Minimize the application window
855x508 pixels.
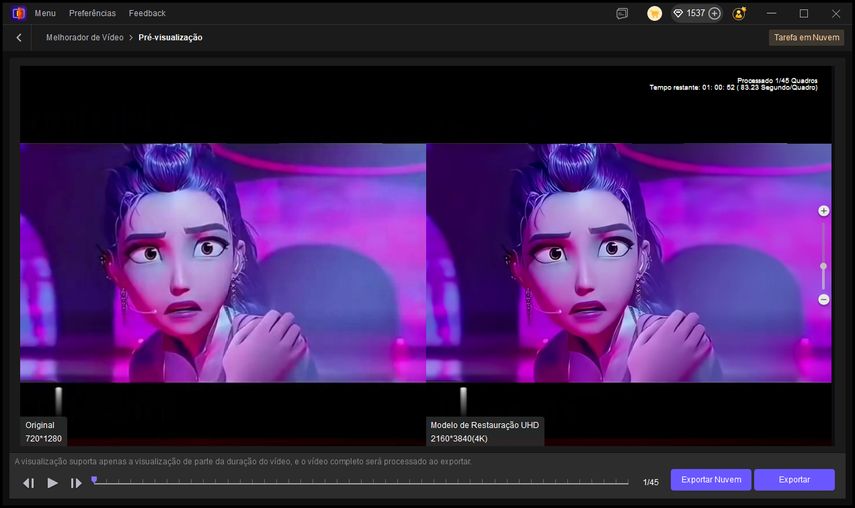(771, 14)
